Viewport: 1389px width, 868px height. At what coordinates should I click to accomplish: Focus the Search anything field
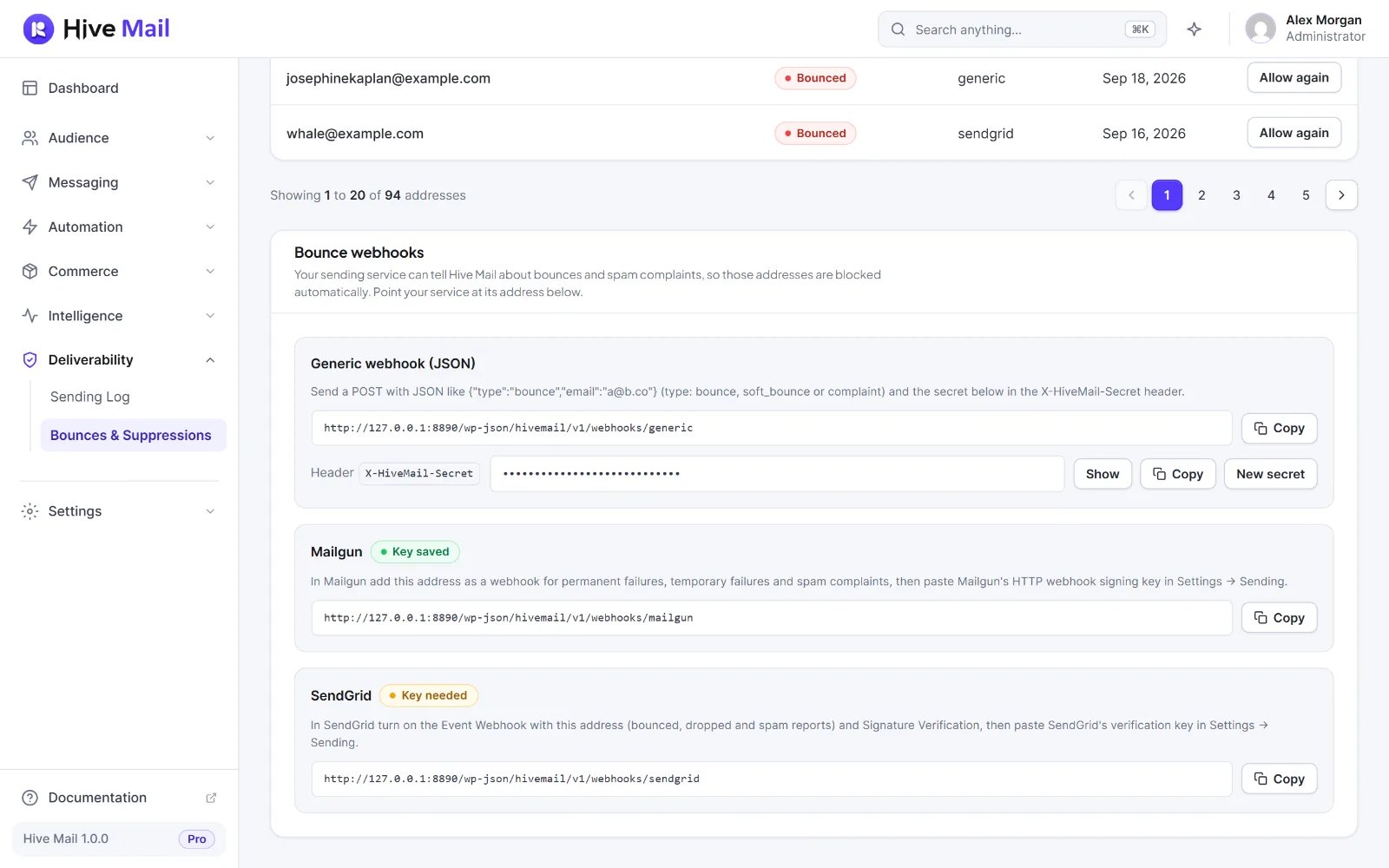pyautogui.click(x=1022, y=30)
